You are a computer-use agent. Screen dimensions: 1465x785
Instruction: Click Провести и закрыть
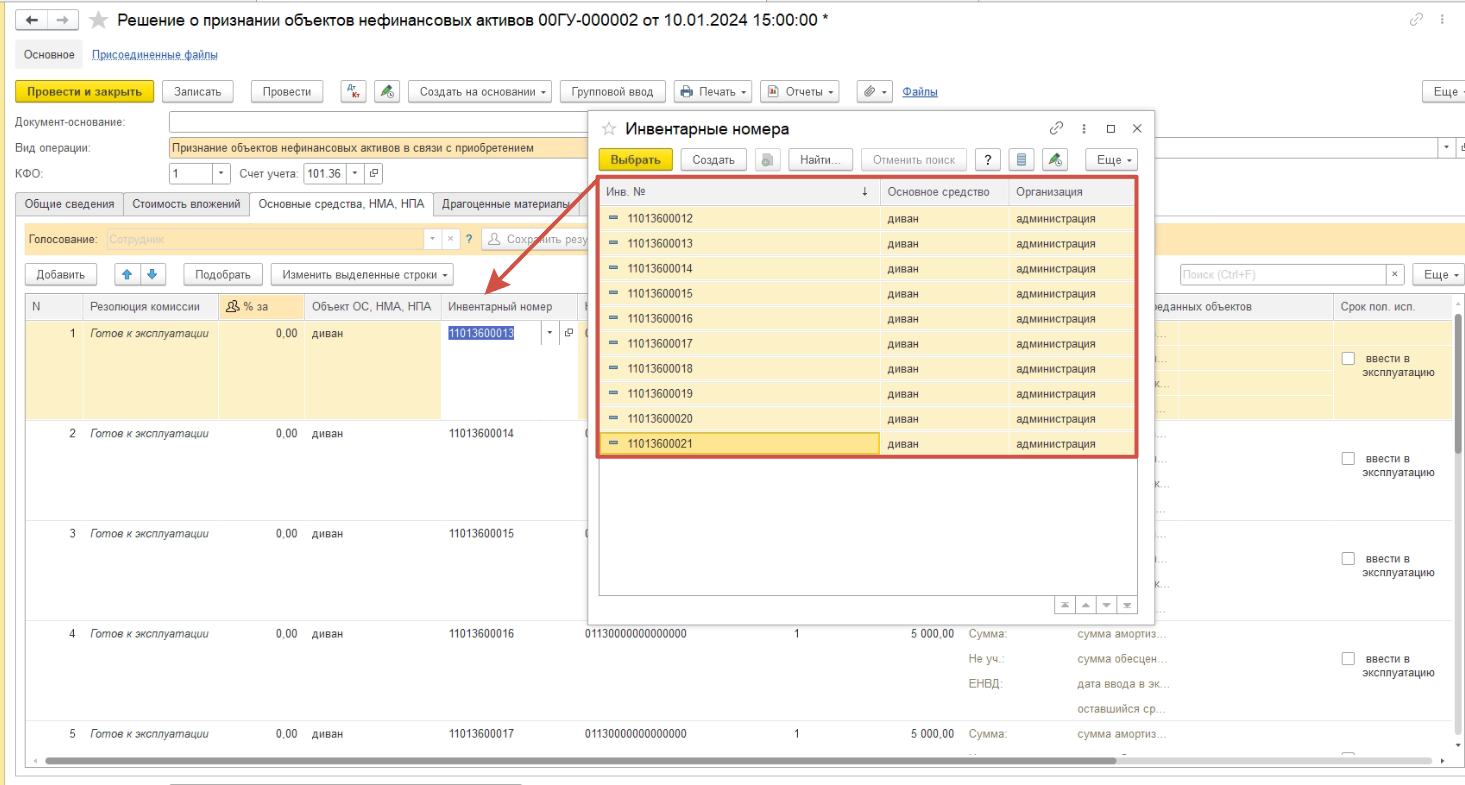(85, 92)
